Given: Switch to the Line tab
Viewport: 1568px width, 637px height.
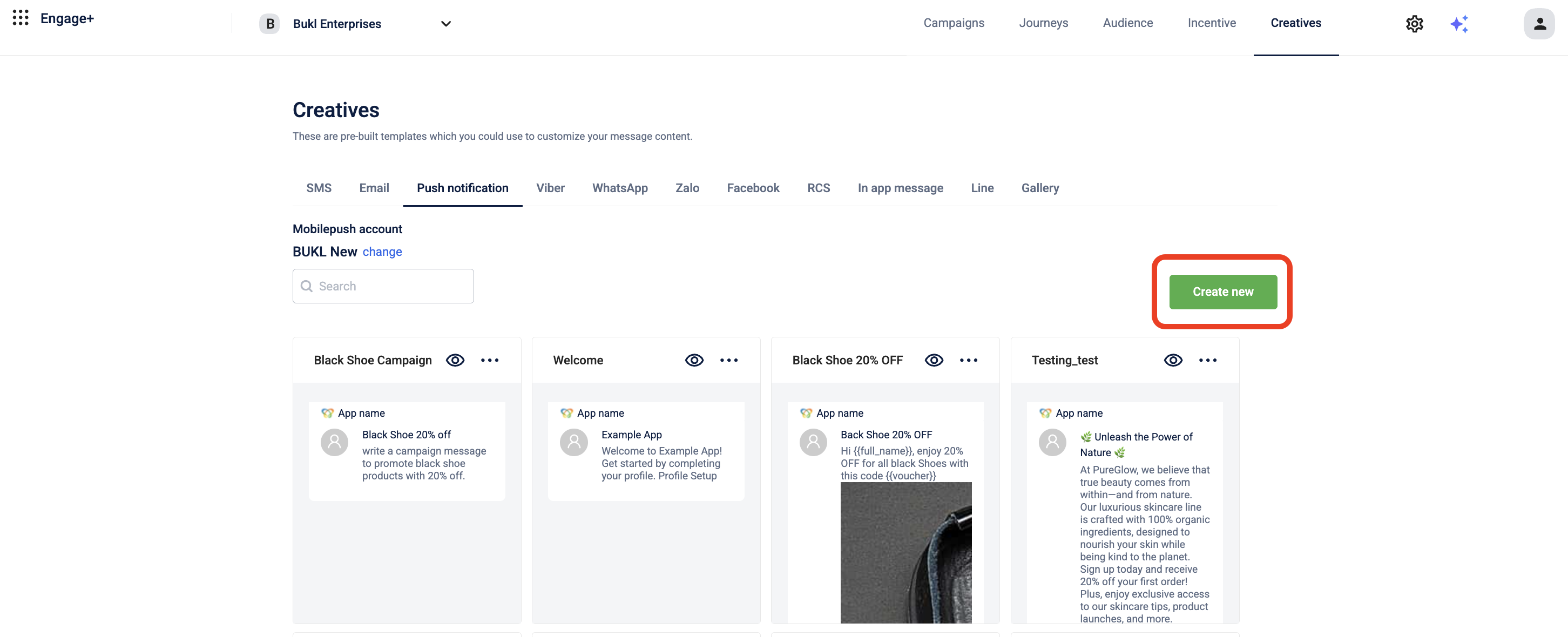Looking at the screenshot, I should click(x=982, y=188).
